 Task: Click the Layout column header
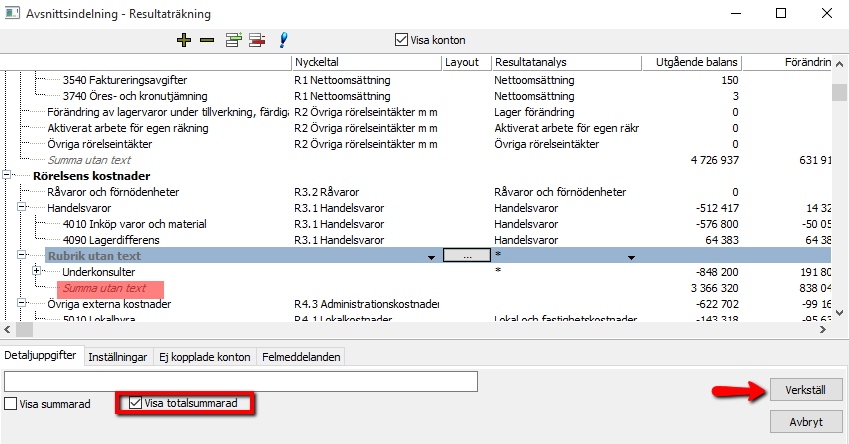click(x=466, y=62)
